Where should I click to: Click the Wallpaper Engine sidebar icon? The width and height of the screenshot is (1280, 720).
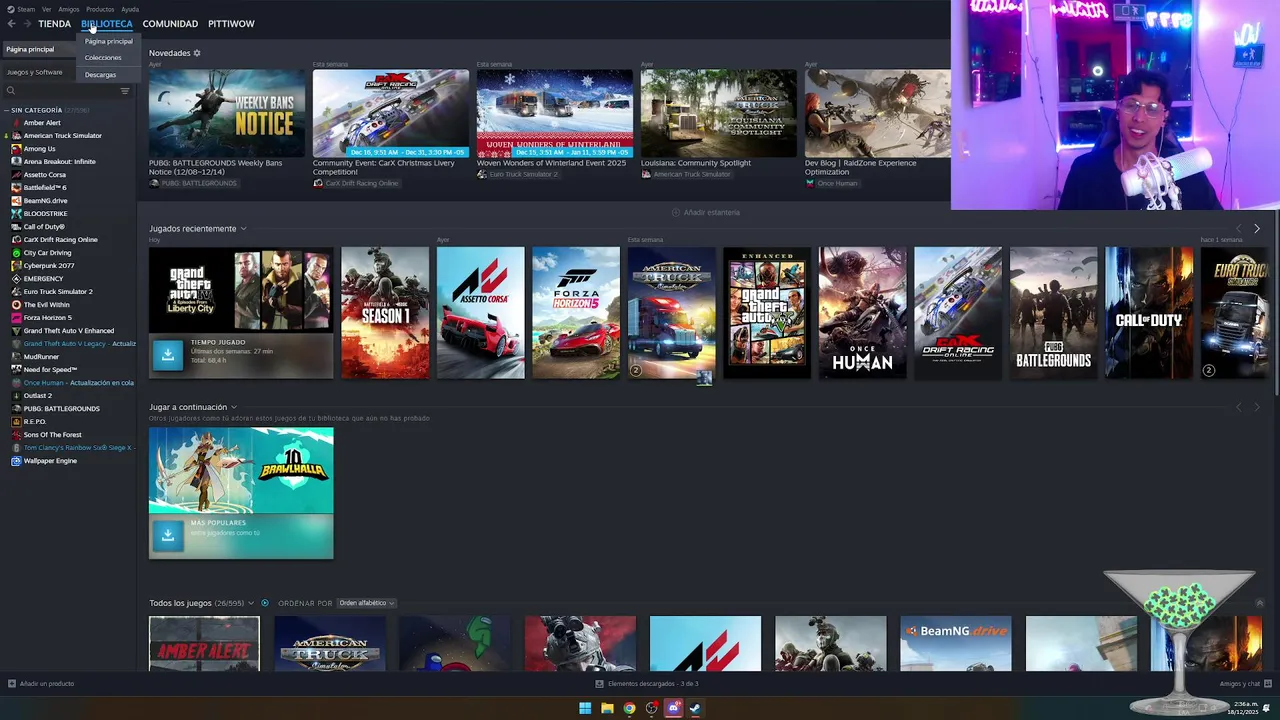click(16, 461)
